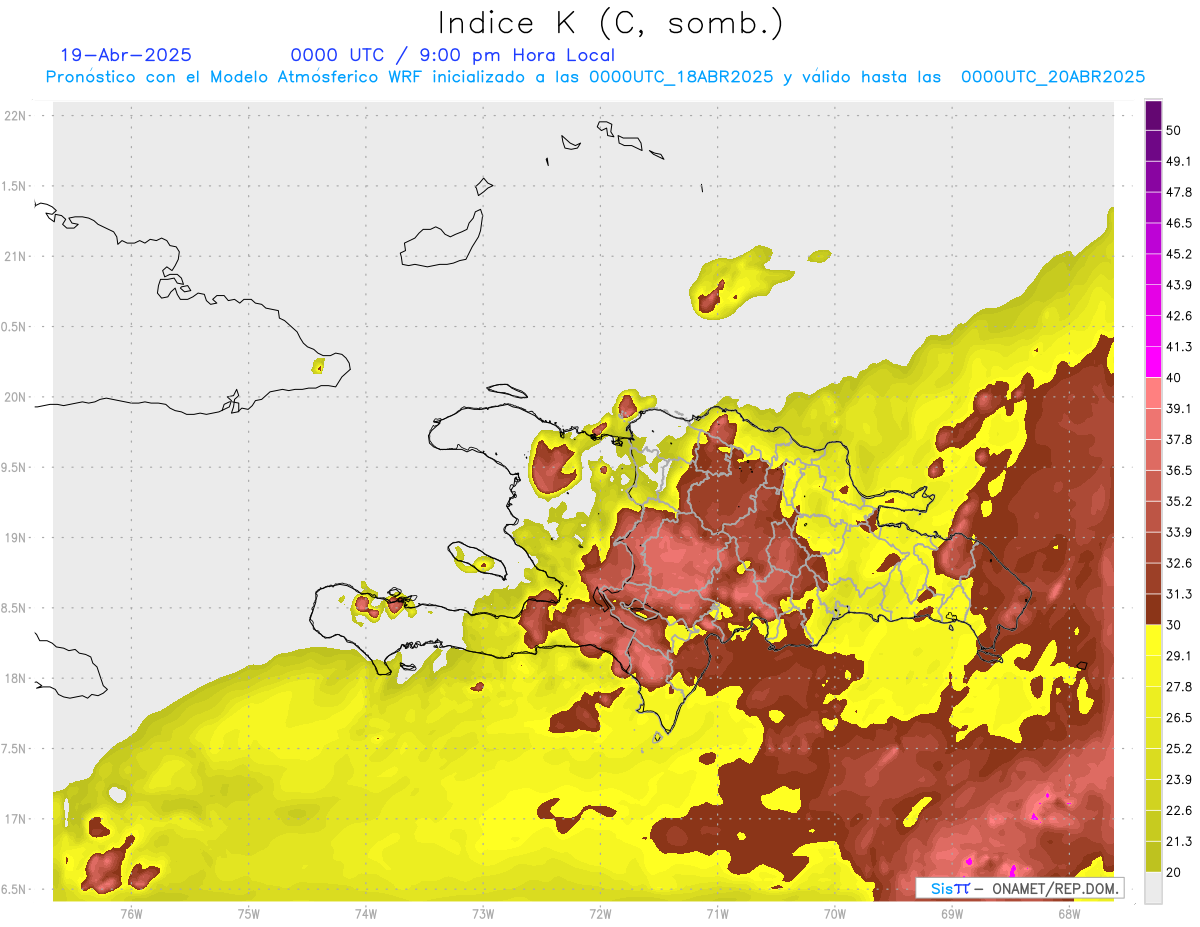Click the color scale value '43.9'
The image size is (1200, 927).
(x=1179, y=285)
